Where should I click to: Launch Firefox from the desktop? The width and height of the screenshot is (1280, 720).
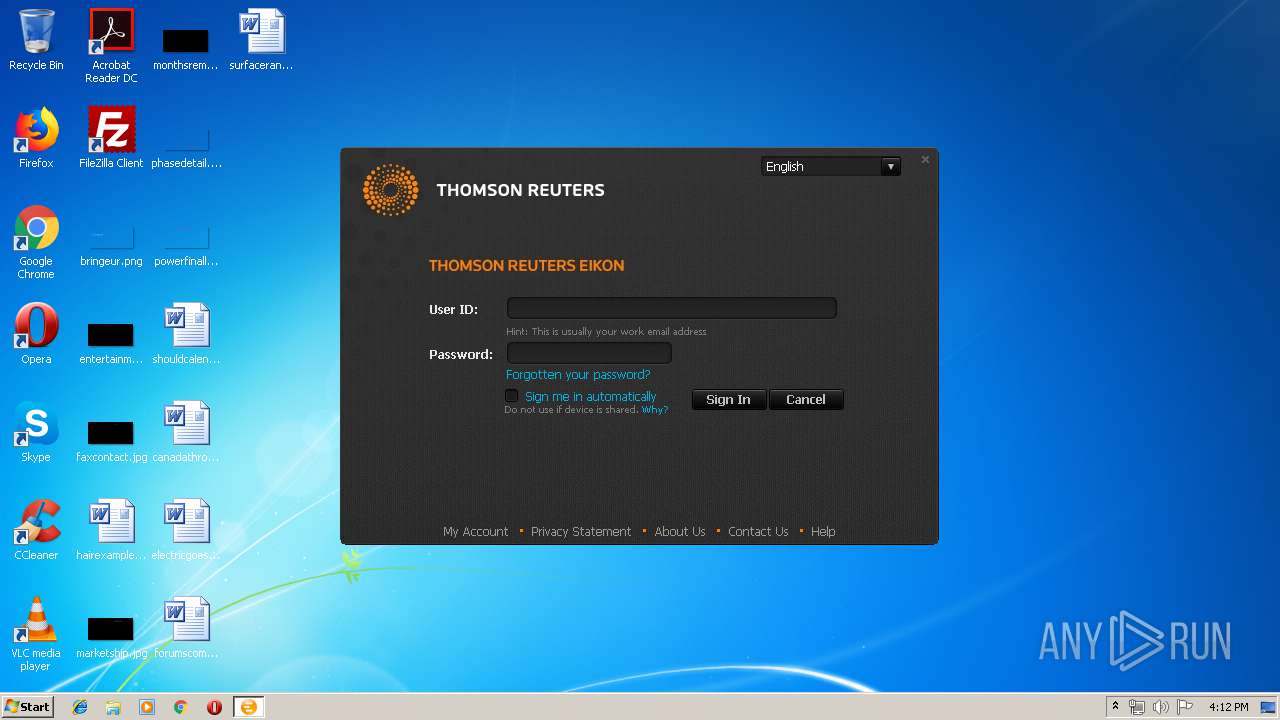(36, 138)
